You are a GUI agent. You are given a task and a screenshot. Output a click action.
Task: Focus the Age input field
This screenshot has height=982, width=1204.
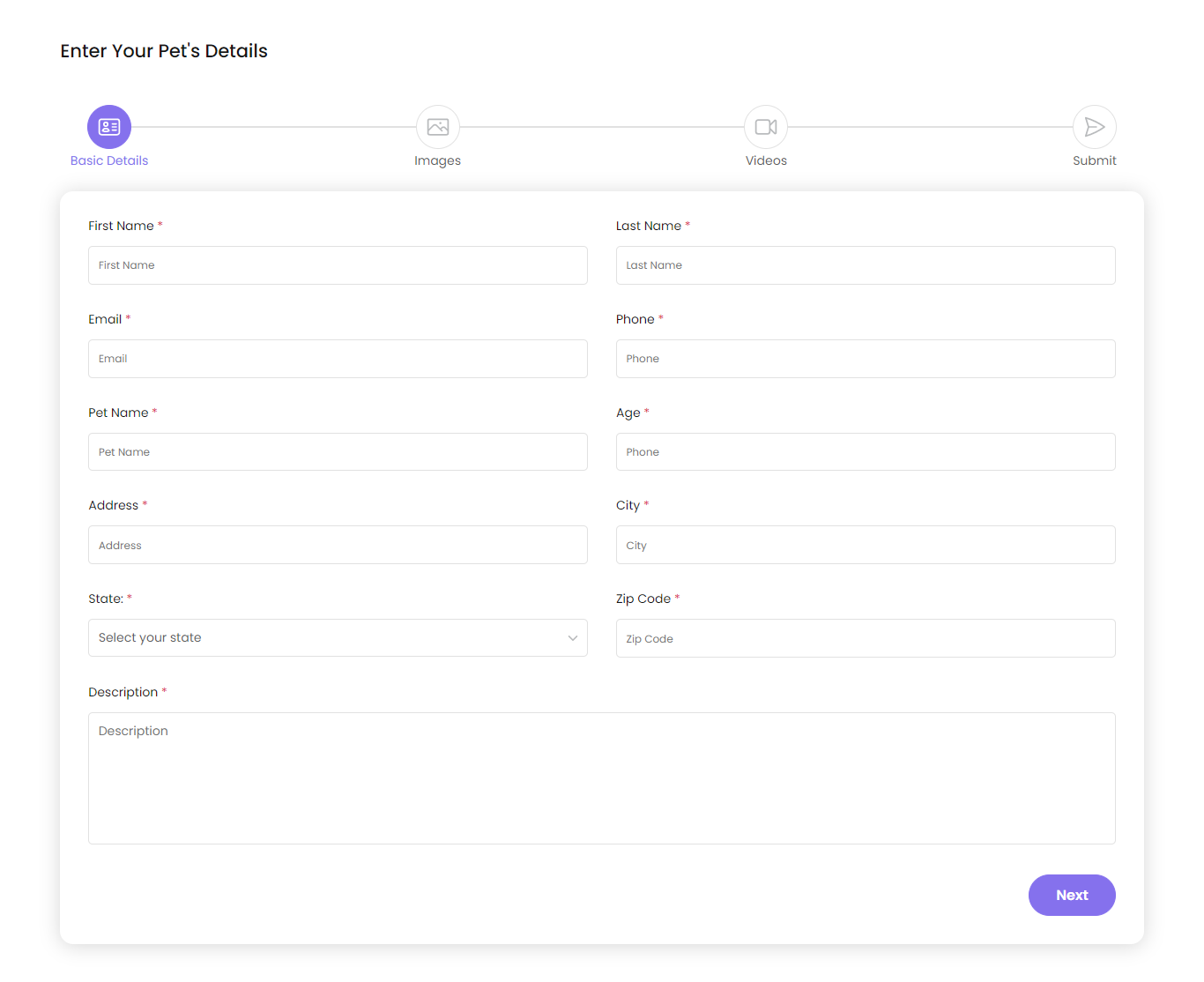pyautogui.click(x=866, y=451)
